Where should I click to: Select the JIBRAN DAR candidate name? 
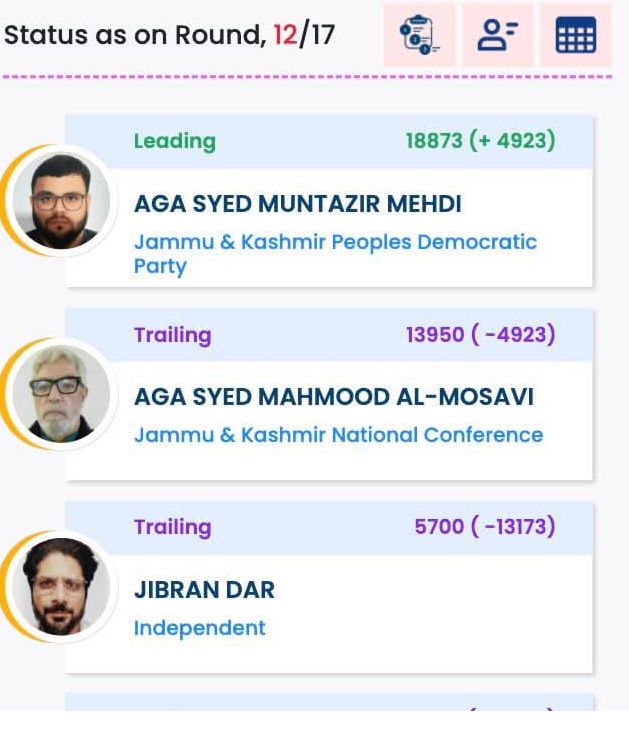(x=204, y=590)
